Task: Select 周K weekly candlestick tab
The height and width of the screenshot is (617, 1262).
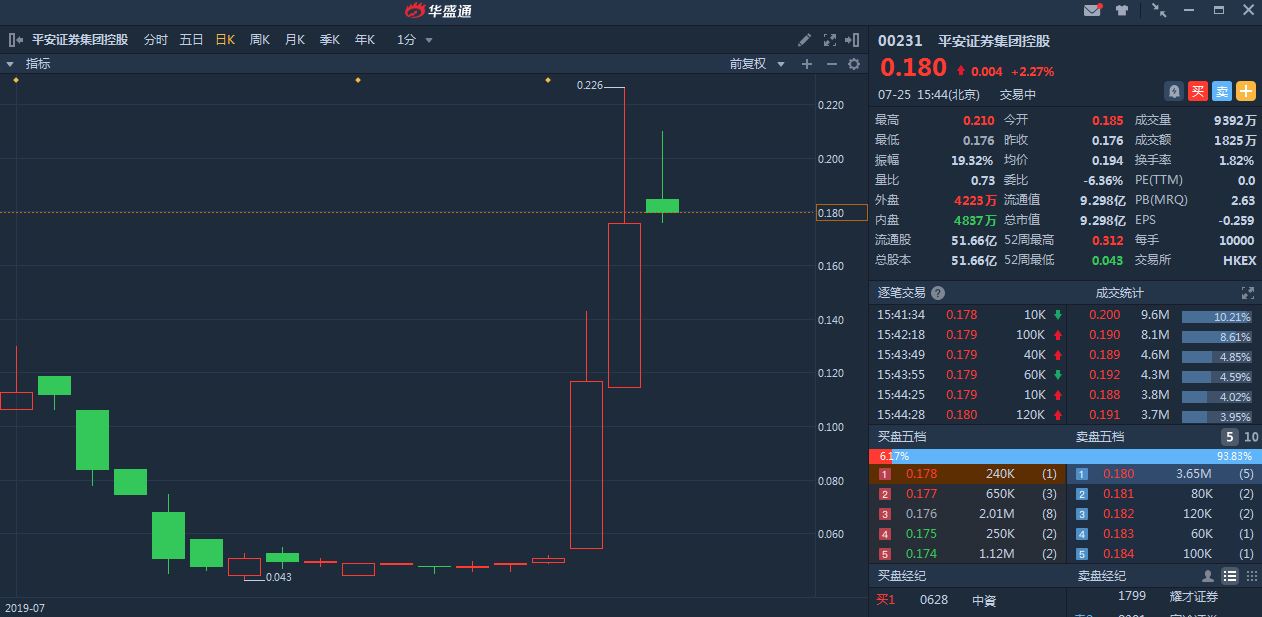Action: click(260, 40)
